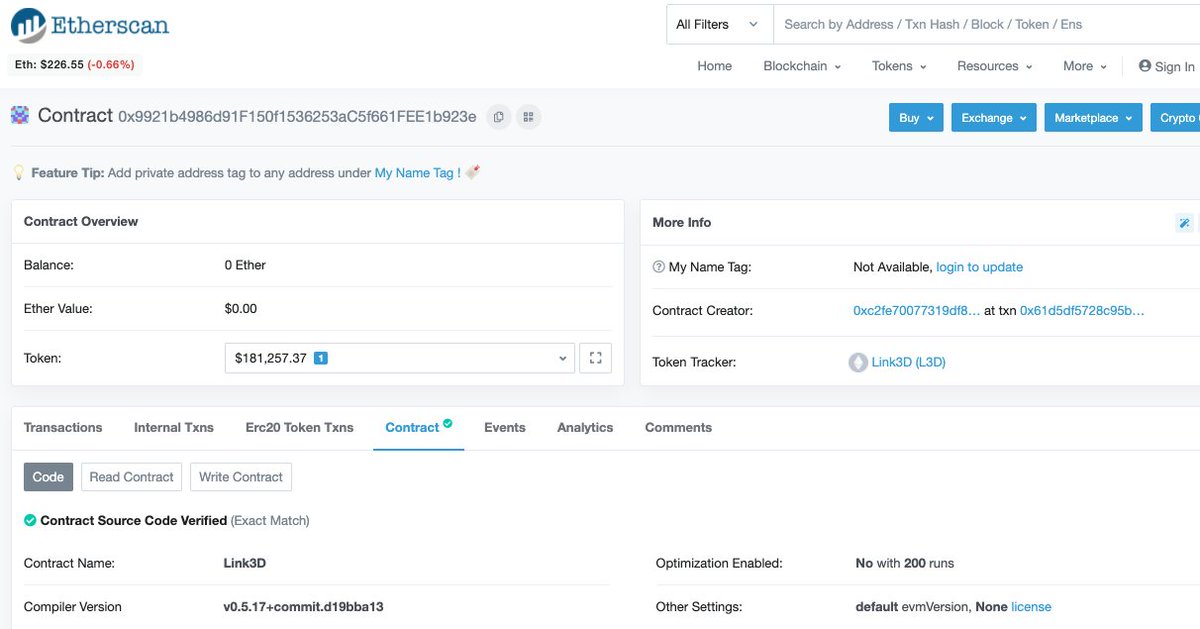Screen dimensions: 1200x629
Task: Click login to update link
Action: pyautogui.click(x=979, y=267)
